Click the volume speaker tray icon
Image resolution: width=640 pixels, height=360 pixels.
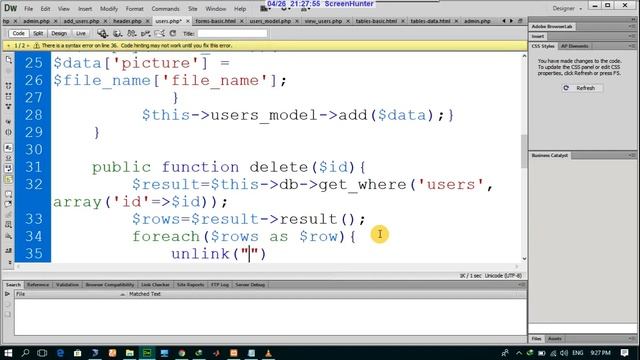tap(564, 353)
